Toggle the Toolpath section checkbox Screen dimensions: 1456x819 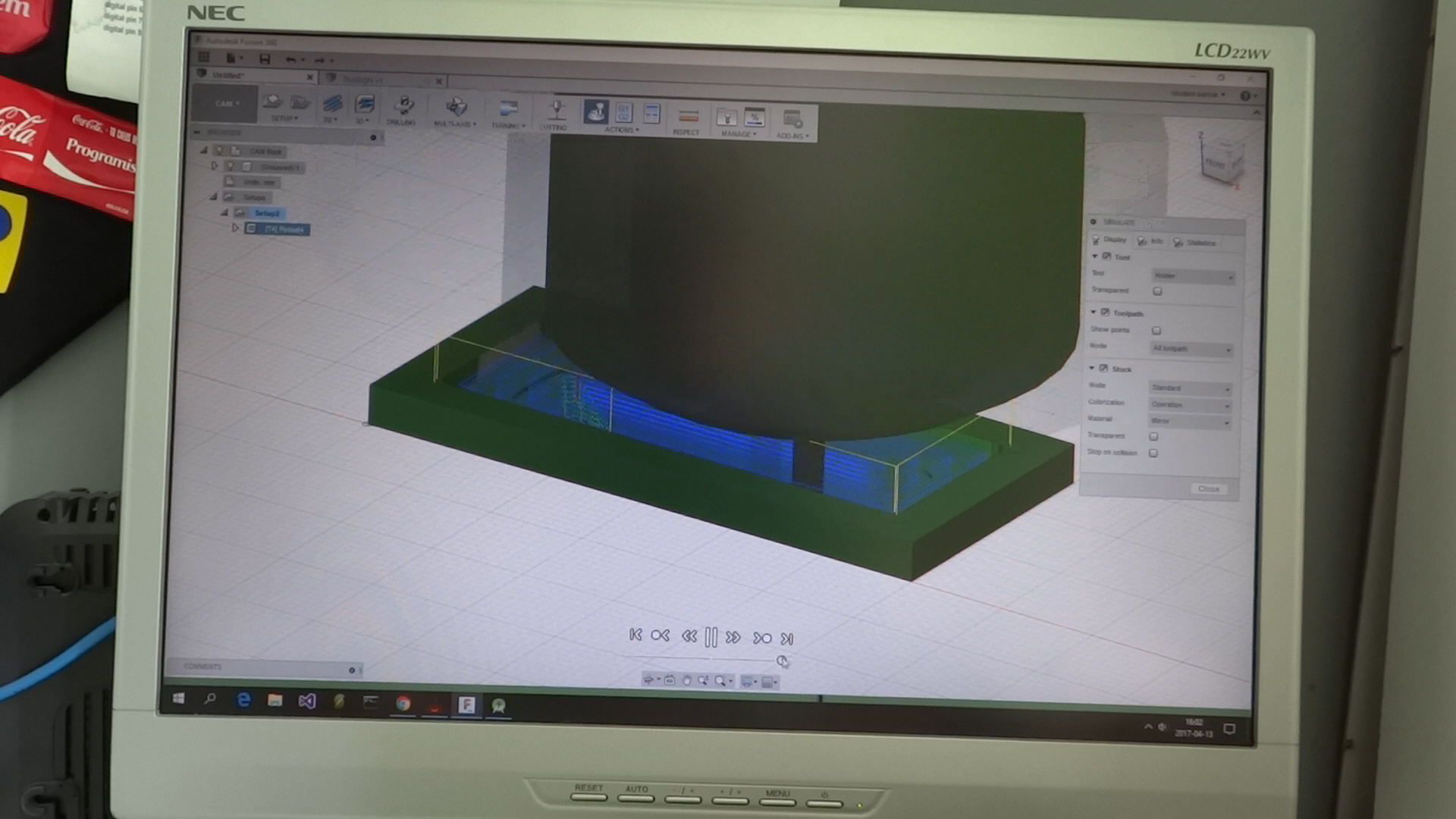point(1105,312)
